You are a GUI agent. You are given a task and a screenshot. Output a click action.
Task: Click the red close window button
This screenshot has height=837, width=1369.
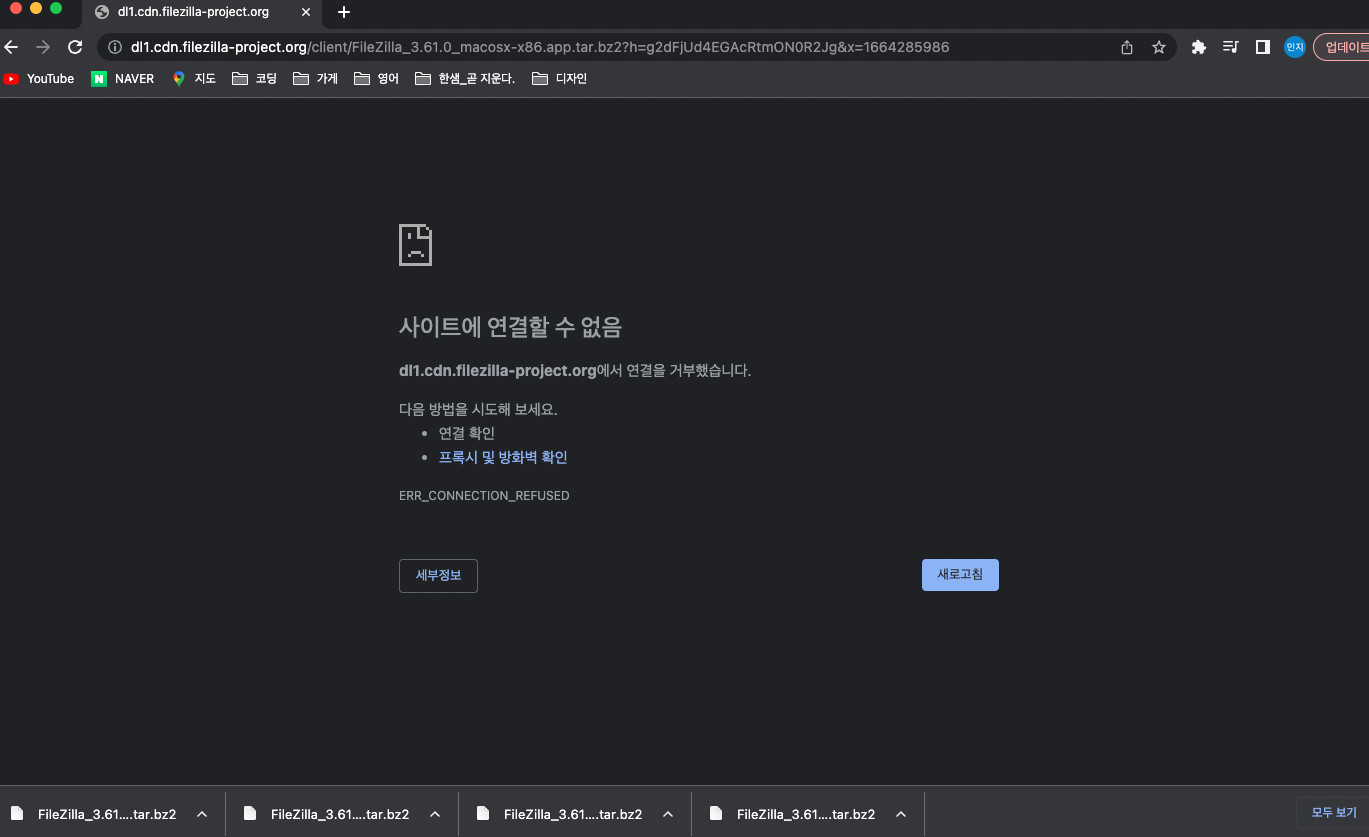(x=16, y=8)
